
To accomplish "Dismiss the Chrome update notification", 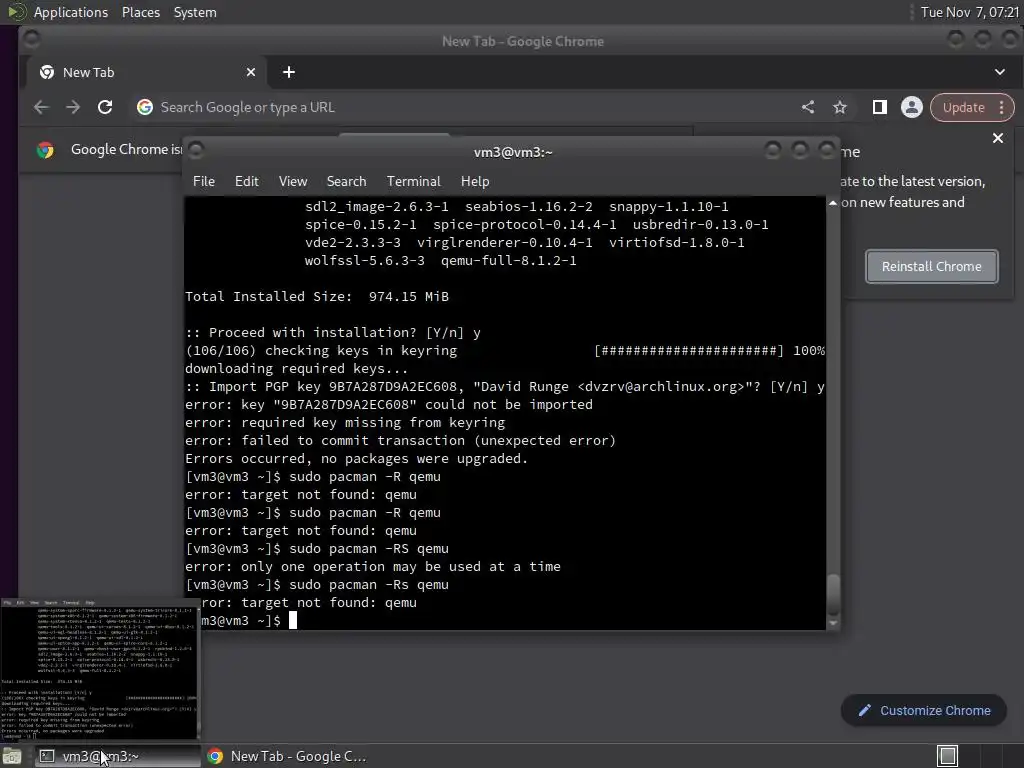I will tap(998, 138).
